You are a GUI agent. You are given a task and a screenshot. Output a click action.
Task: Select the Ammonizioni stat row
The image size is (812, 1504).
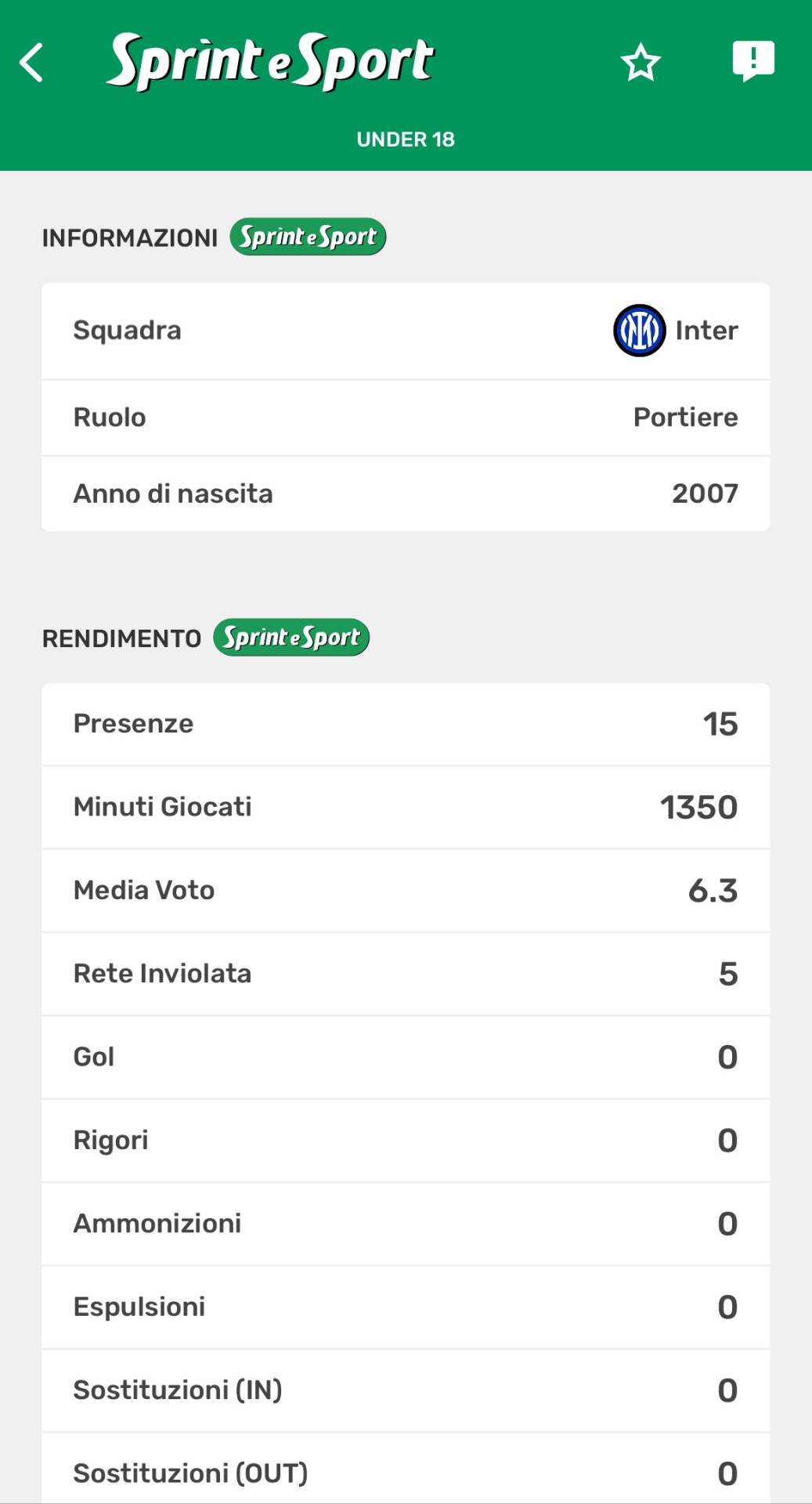coord(406,1224)
